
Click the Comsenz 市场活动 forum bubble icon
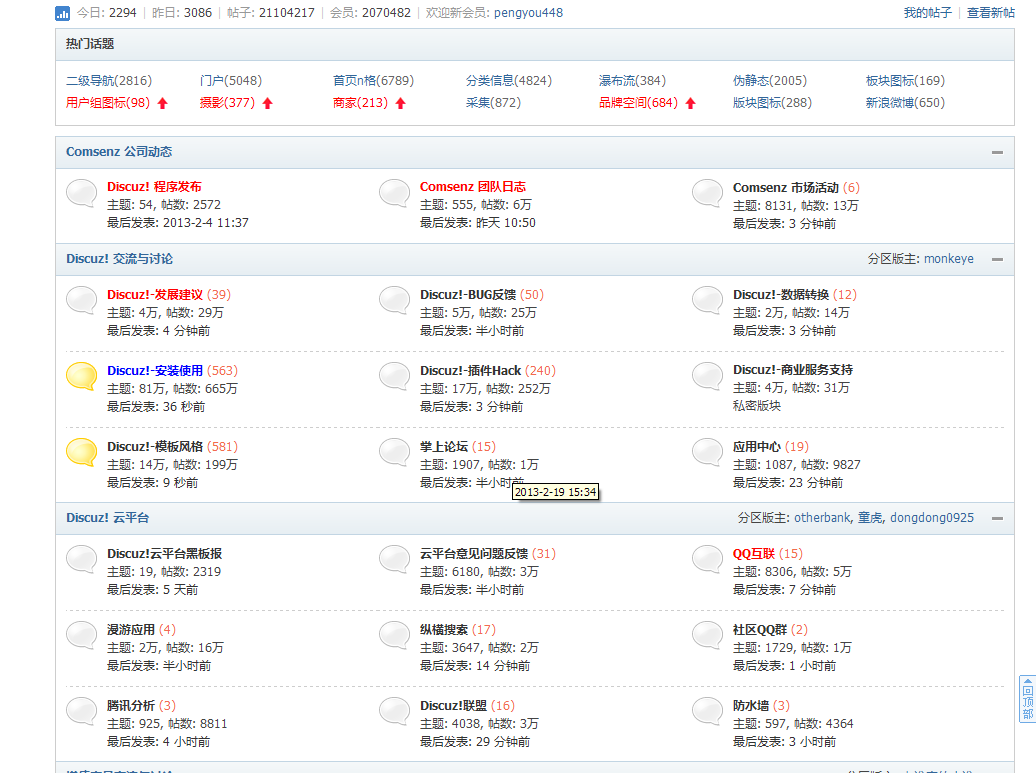(x=708, y=193)
